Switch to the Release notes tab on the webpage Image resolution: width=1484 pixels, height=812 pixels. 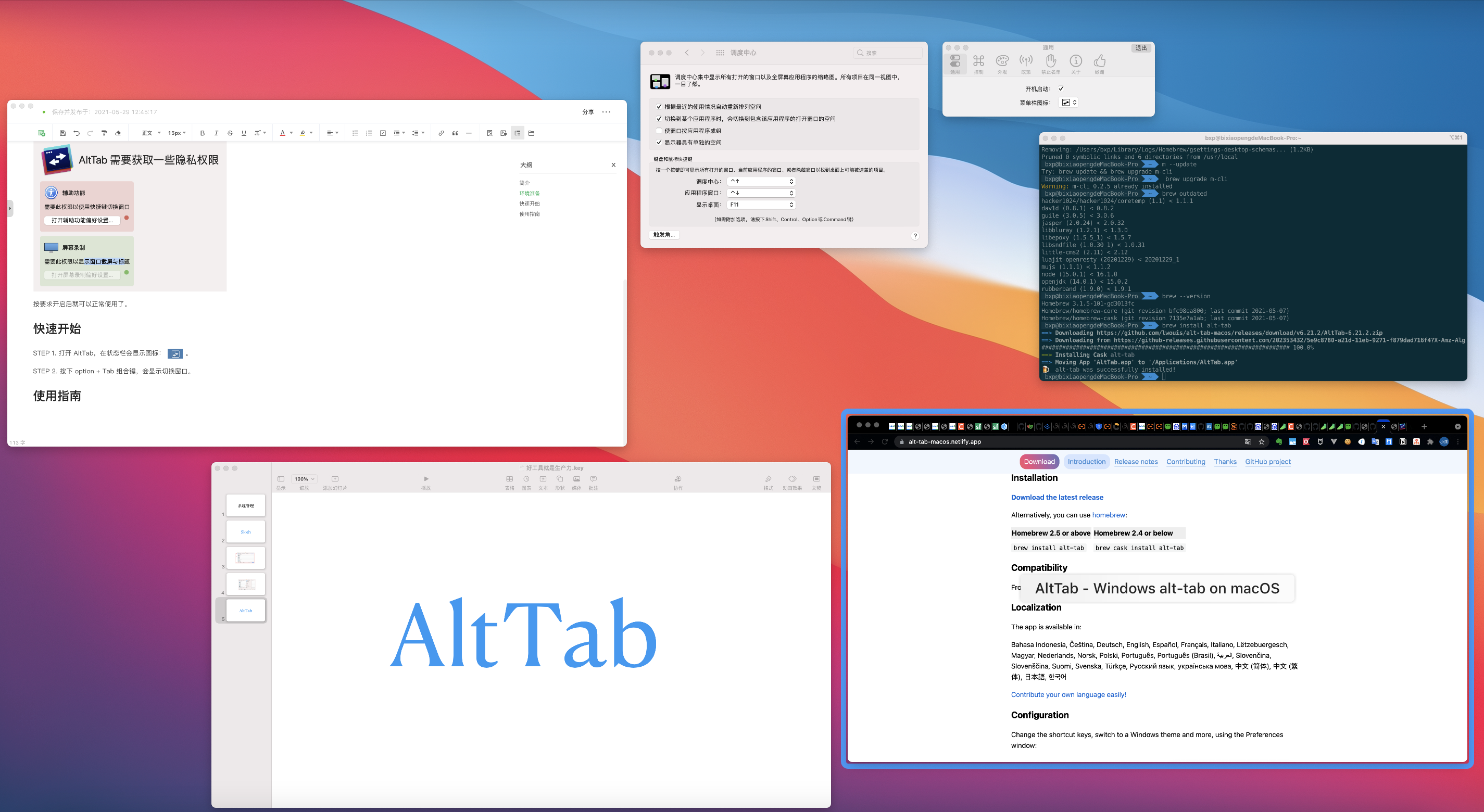click(1136, 462)
